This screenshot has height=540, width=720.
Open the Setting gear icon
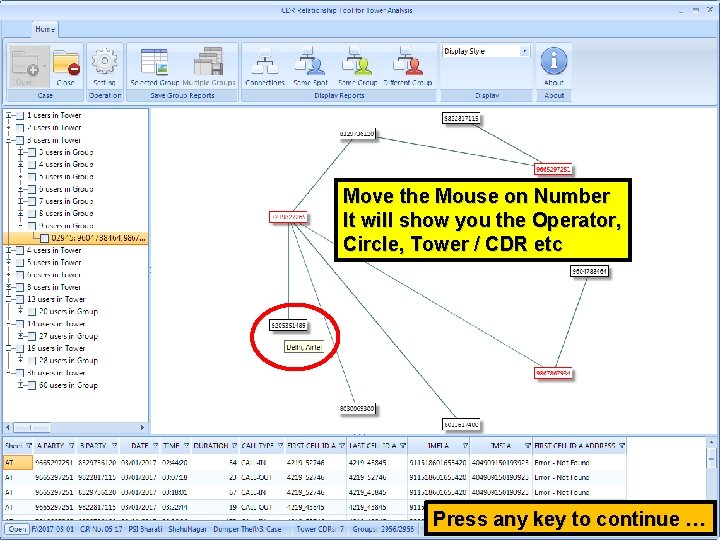coord(104,61)
